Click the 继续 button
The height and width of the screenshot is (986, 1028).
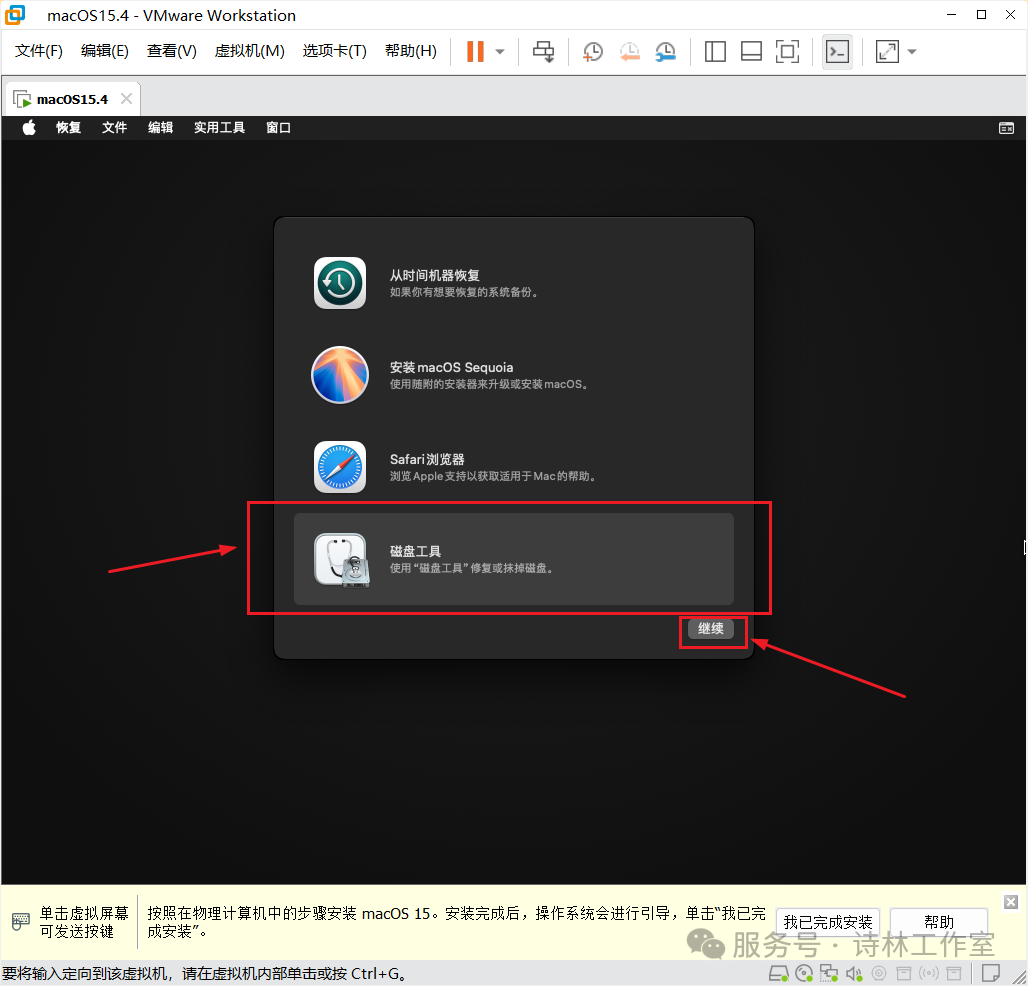(711, 629)
